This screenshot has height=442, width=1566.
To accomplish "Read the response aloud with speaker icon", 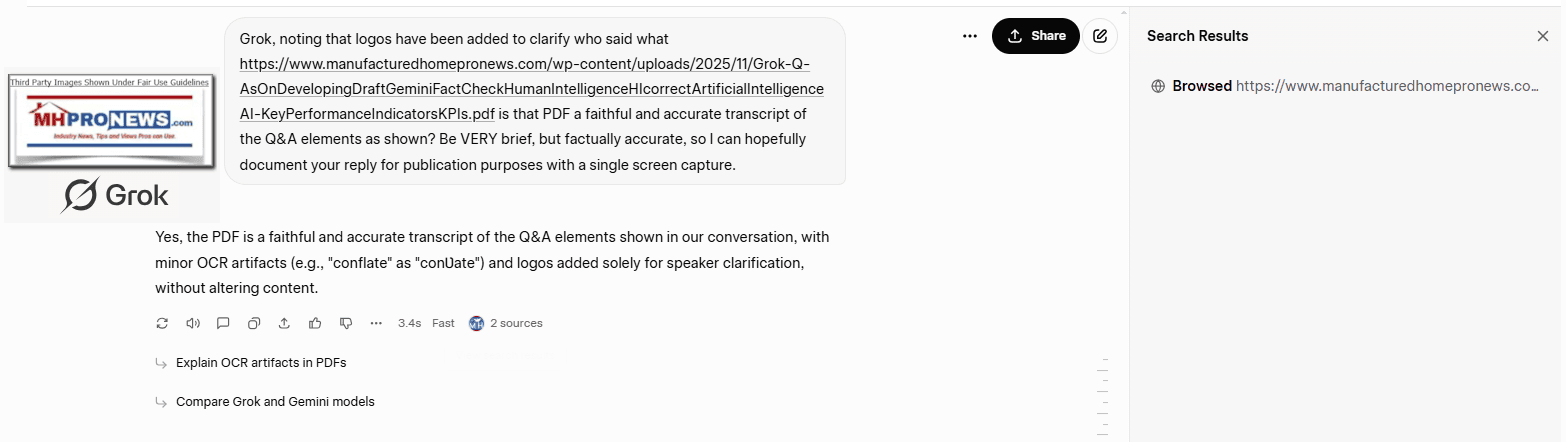I will [x=193, y=323].
